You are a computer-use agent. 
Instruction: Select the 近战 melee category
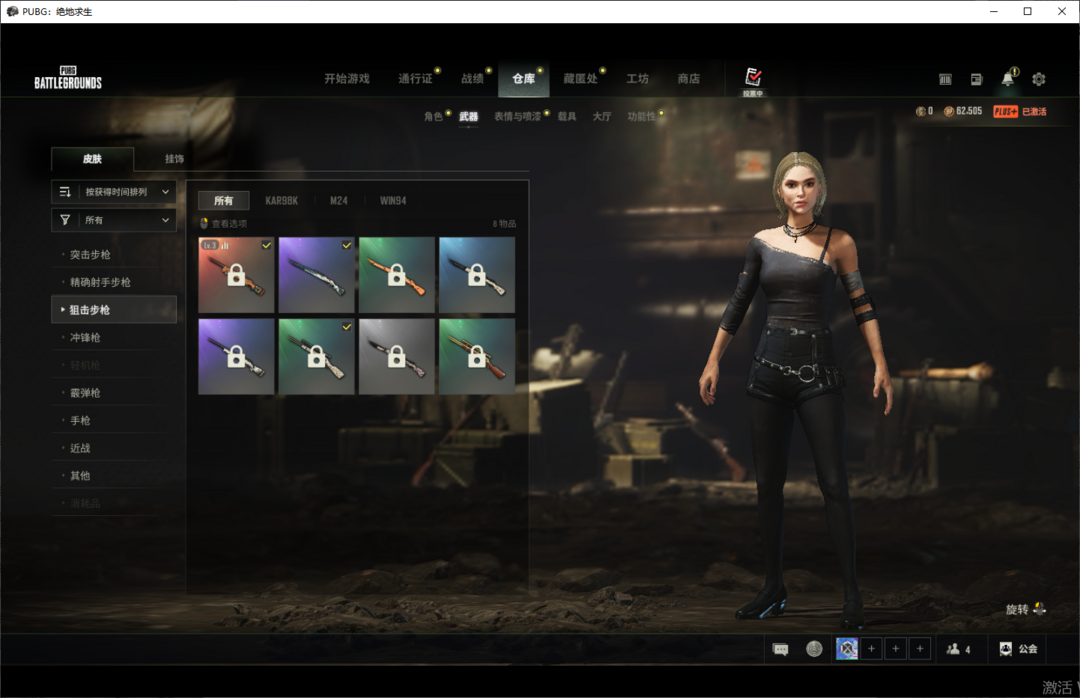(x=114, y=448)
